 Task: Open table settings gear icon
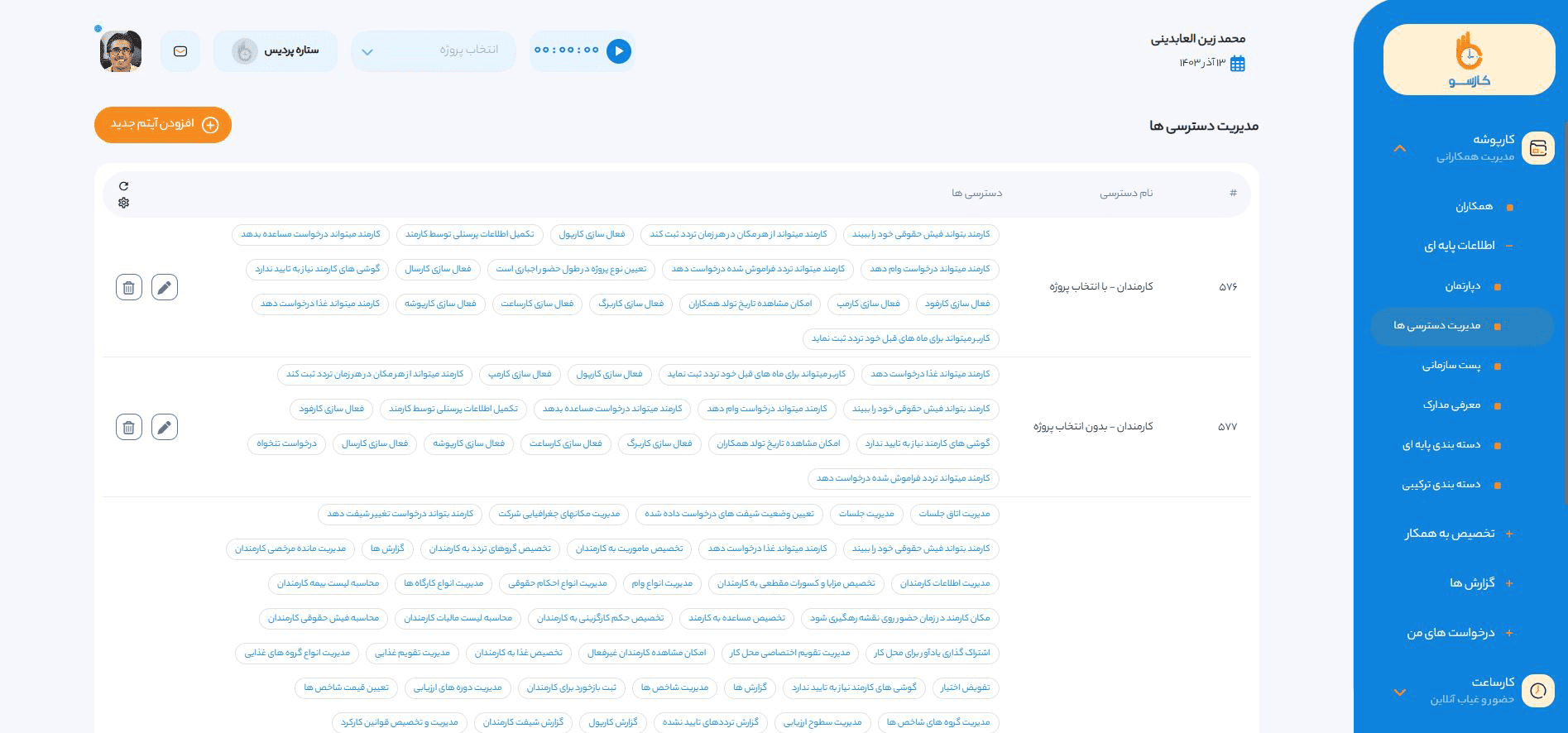[124, 203]
